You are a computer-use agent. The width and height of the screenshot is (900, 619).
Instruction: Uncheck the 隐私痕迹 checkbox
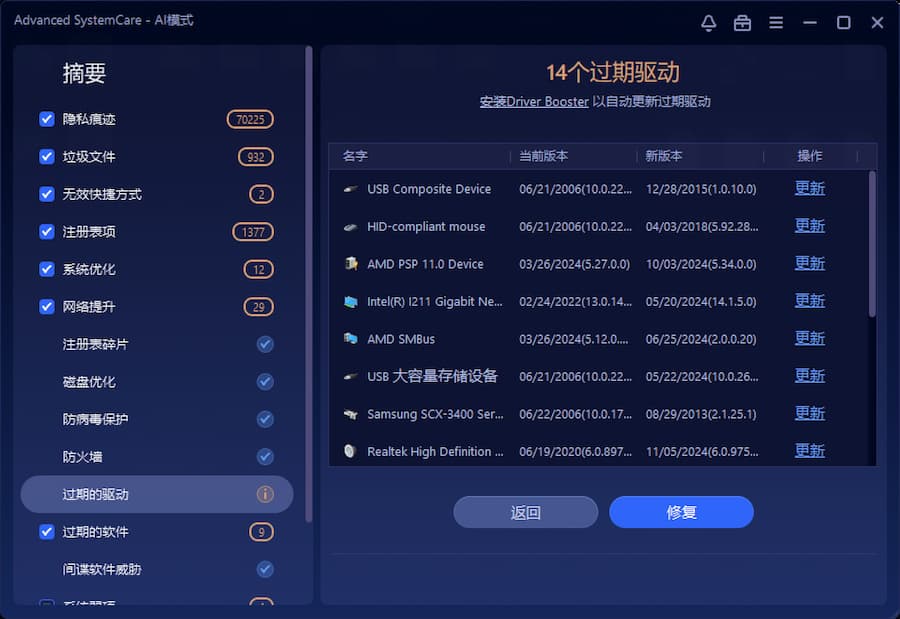pyautogui.click(x=46, y=119)
